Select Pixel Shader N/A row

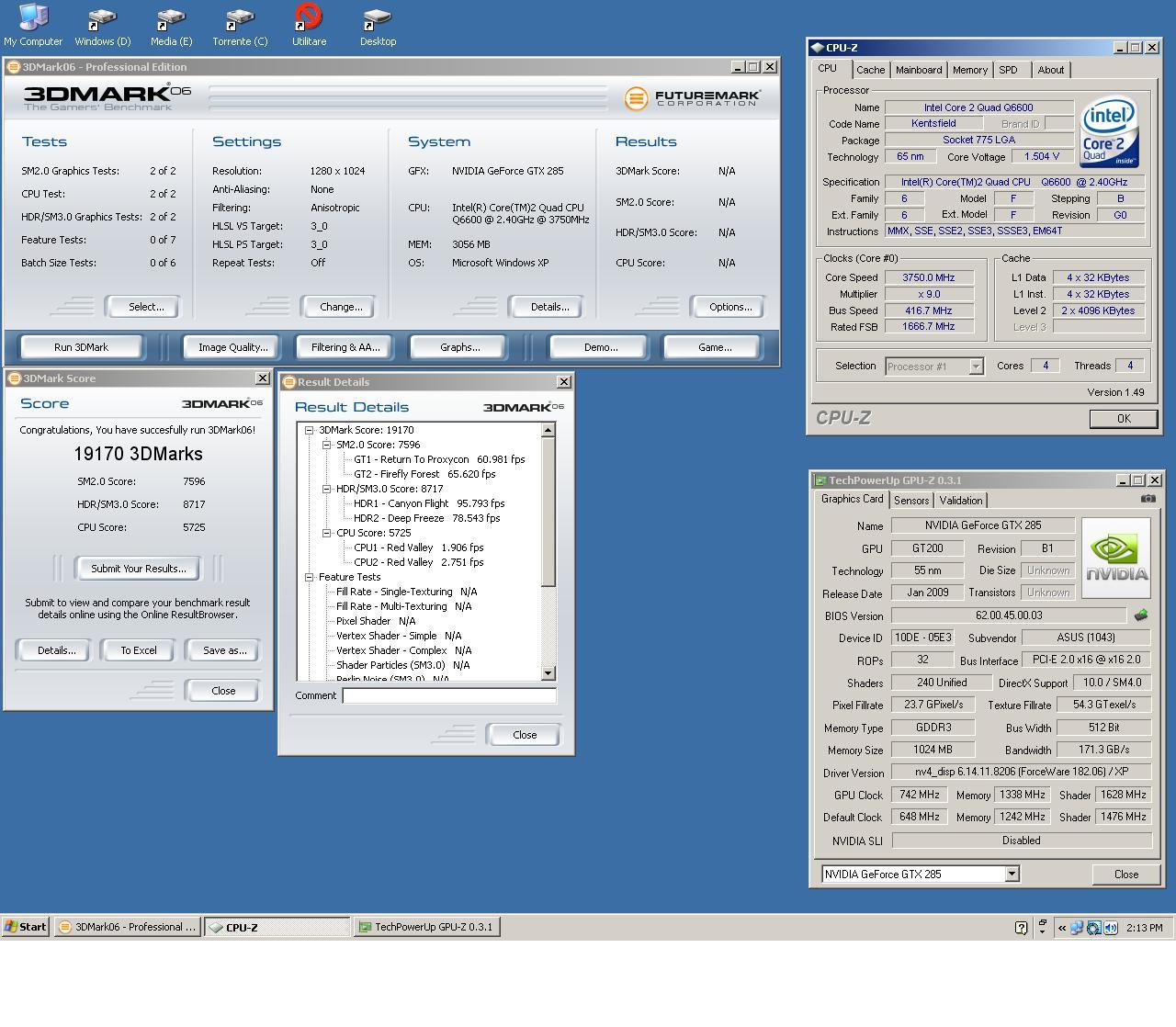click(376, 621)
